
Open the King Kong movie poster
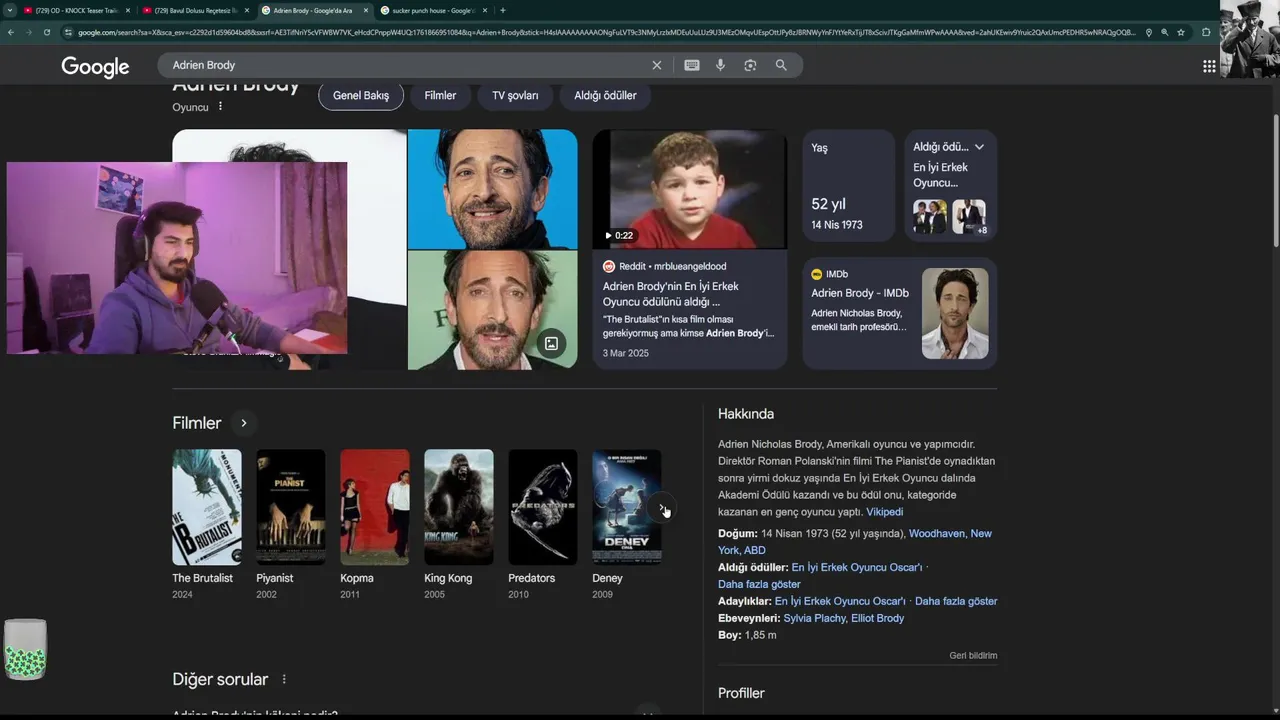(x=459, y=507)
